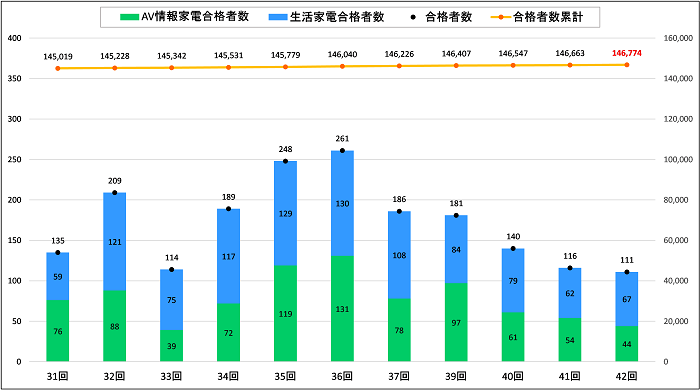The height and width of the screenshot is (390, 700).
Task: Click the green segment valued 39
Action: [x=171, y=346]
